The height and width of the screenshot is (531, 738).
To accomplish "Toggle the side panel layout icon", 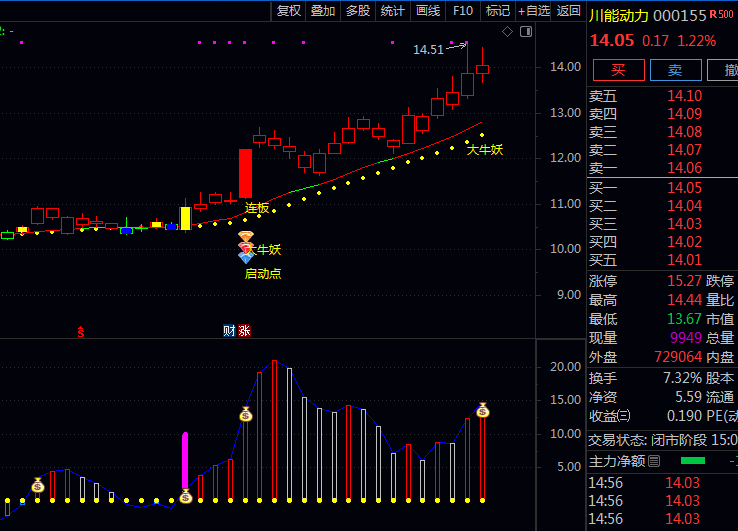I will pyautogui.click(x=526, y=32).
